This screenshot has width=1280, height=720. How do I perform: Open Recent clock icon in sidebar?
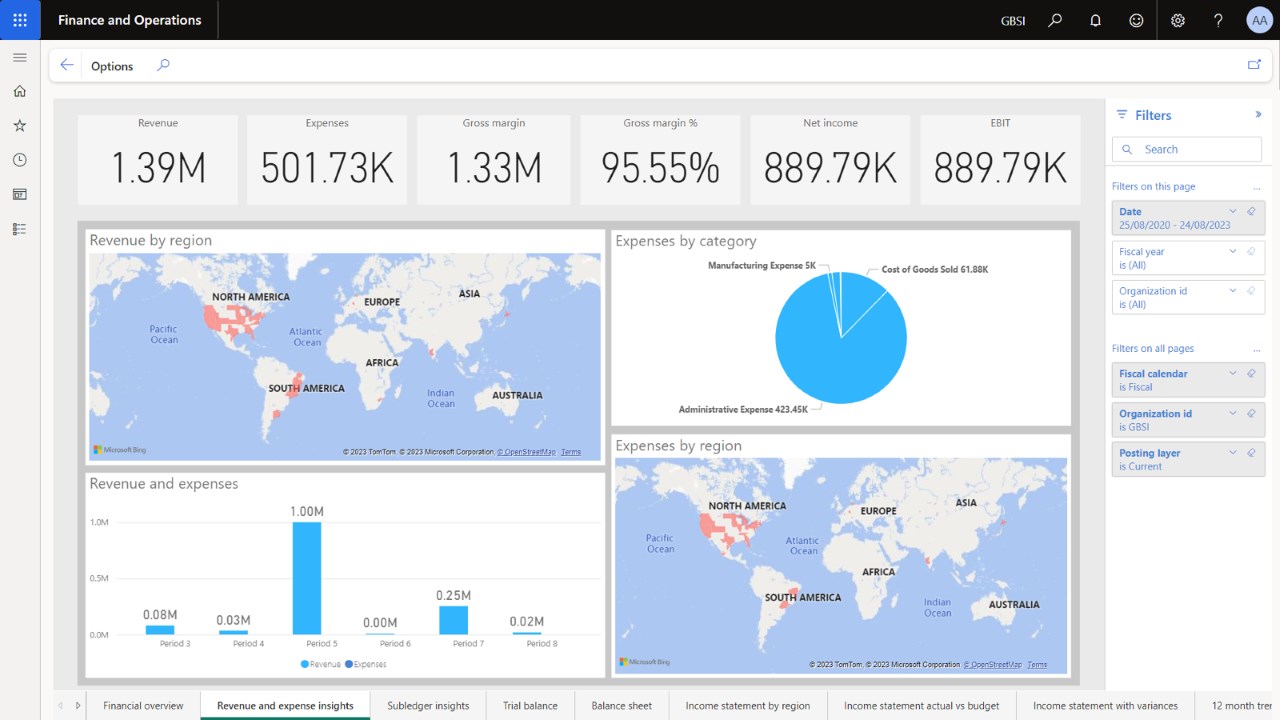20,160
